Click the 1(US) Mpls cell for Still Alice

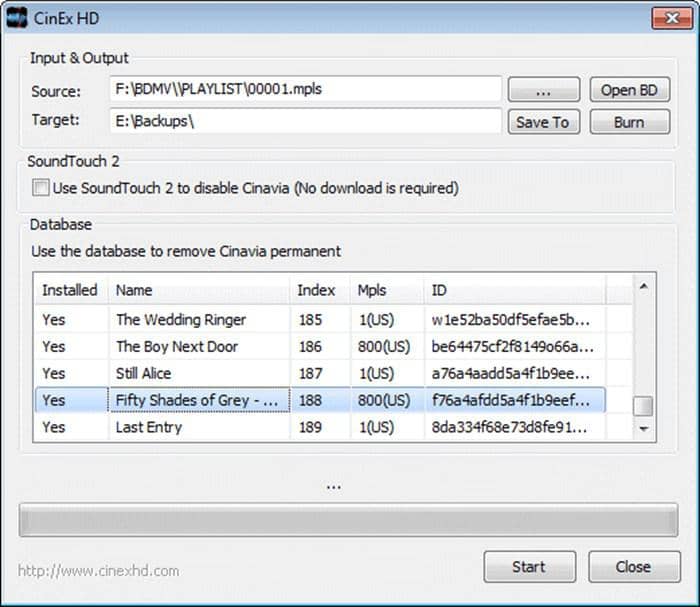pyautogui.click(x=377, y=373)
